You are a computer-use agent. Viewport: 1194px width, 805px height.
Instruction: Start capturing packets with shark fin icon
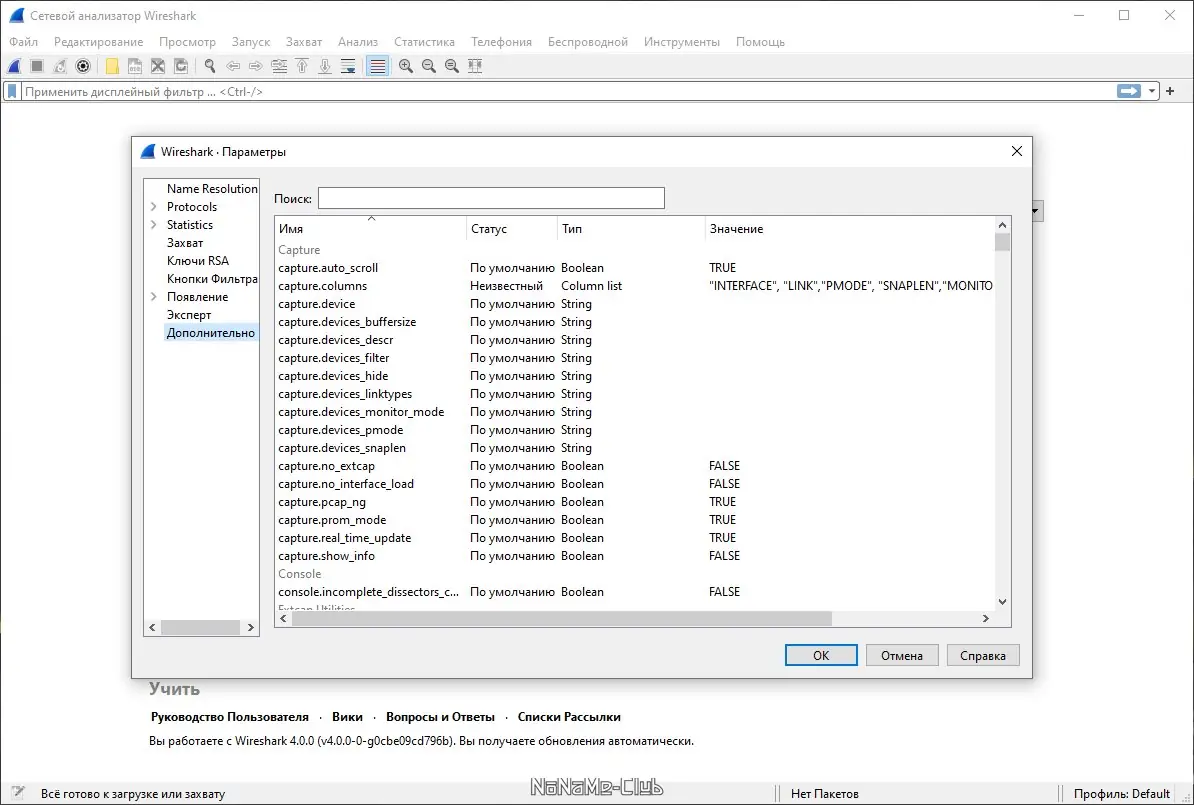pos(15,66)
